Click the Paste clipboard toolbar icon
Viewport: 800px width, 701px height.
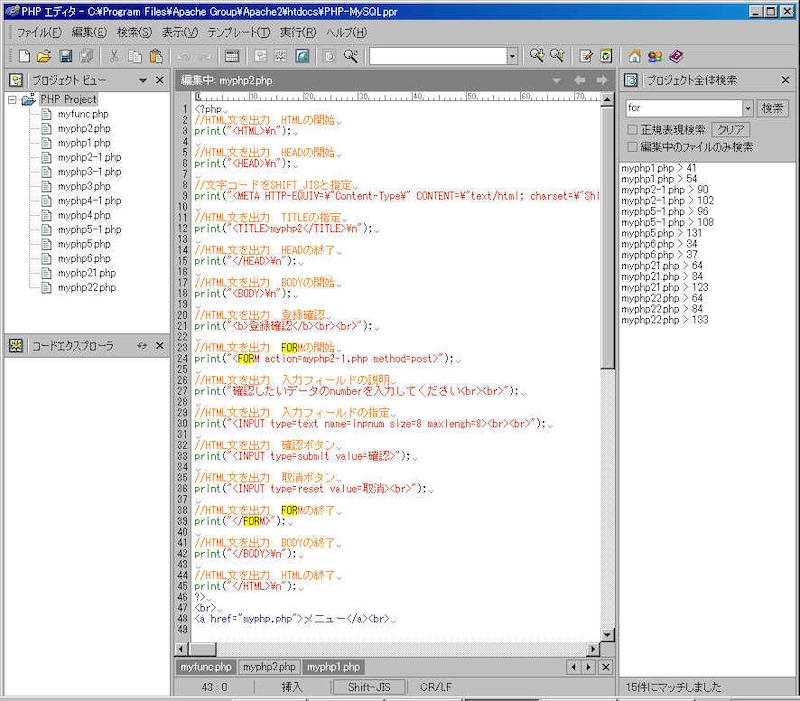click(x=155, y=56)
